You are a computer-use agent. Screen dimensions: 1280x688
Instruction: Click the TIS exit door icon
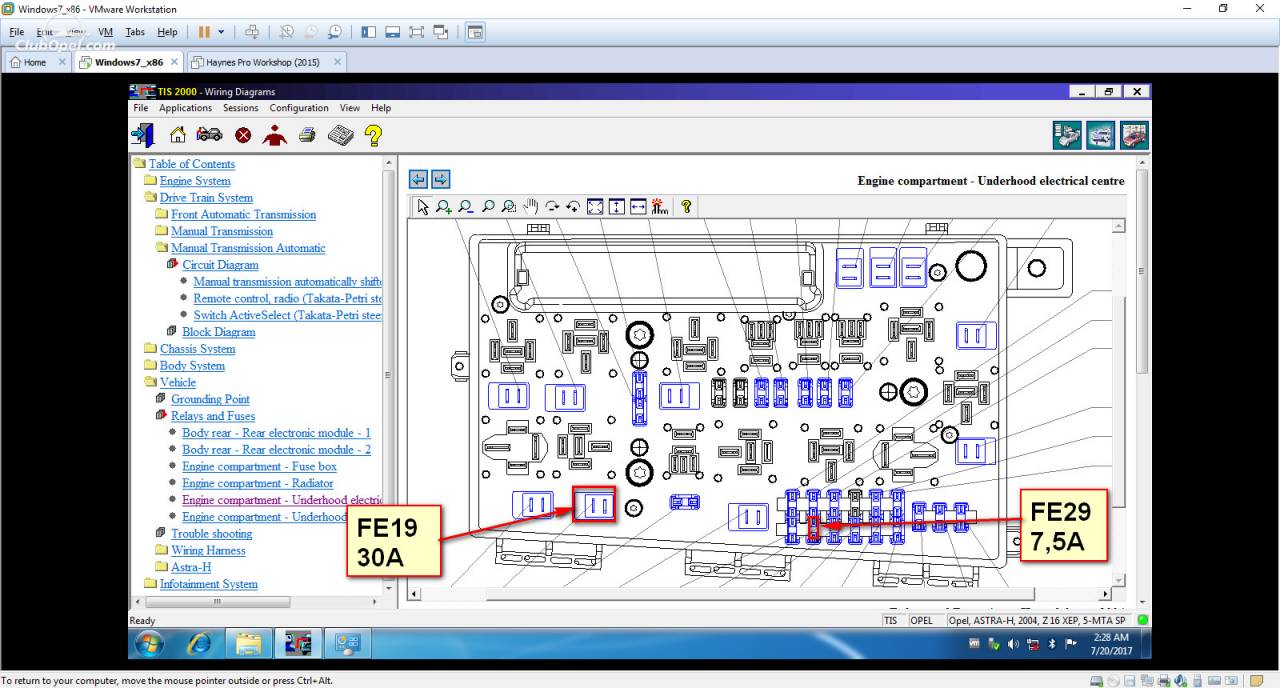coord(142,135)
